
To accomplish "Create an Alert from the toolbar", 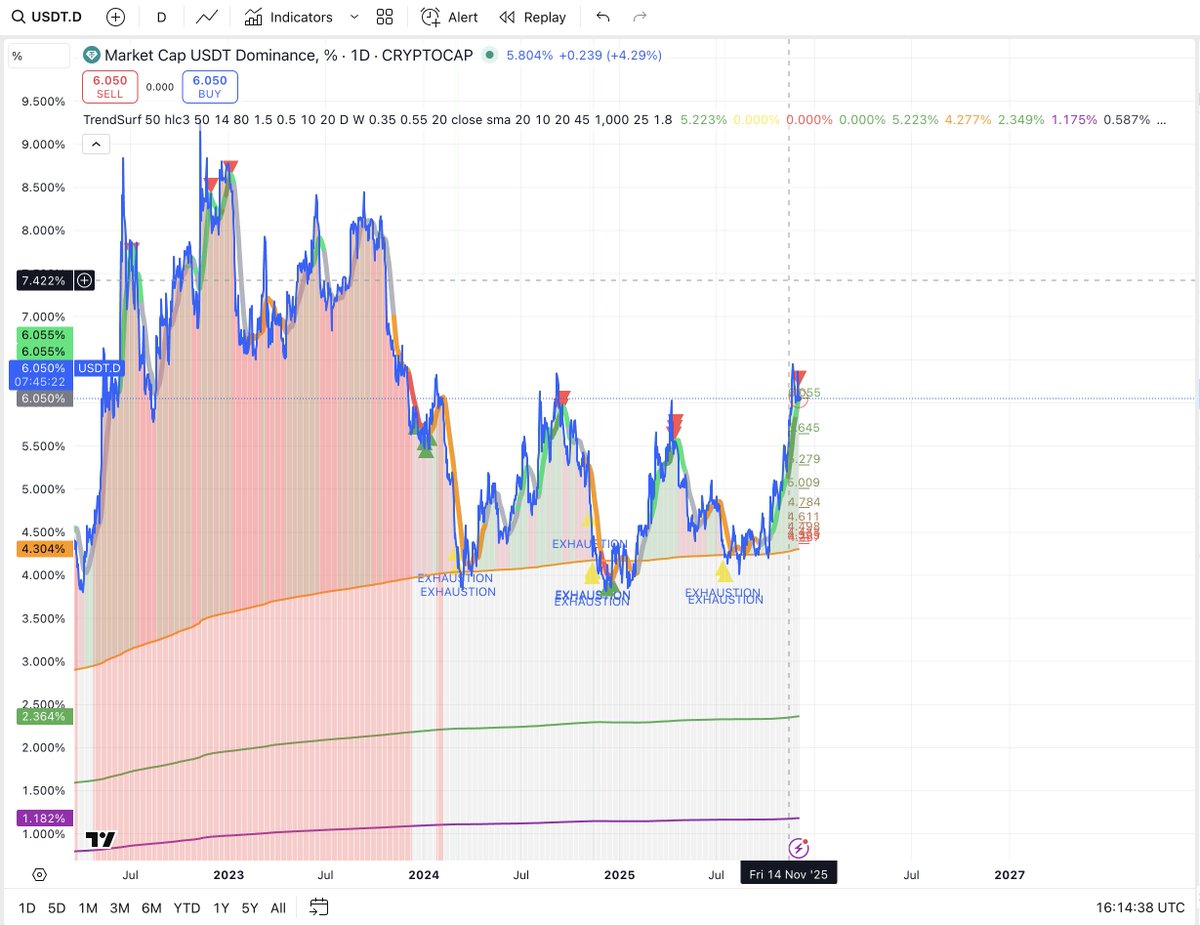I will point(449,17).
